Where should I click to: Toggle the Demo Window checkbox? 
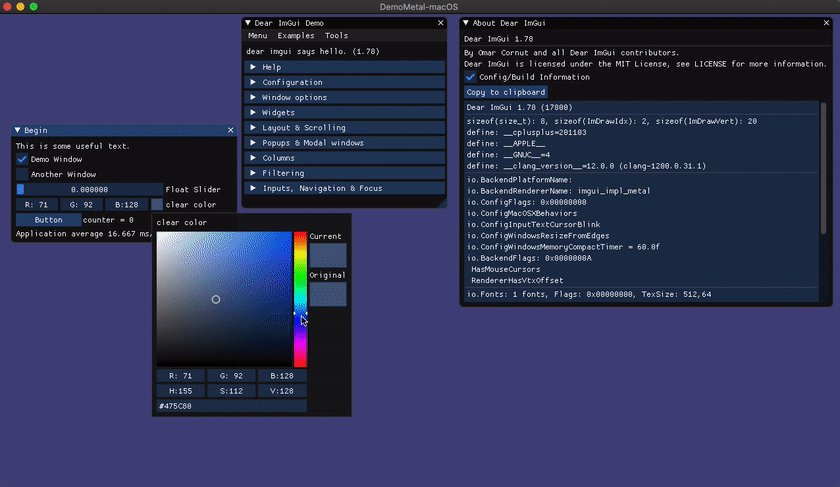(21, 159)
